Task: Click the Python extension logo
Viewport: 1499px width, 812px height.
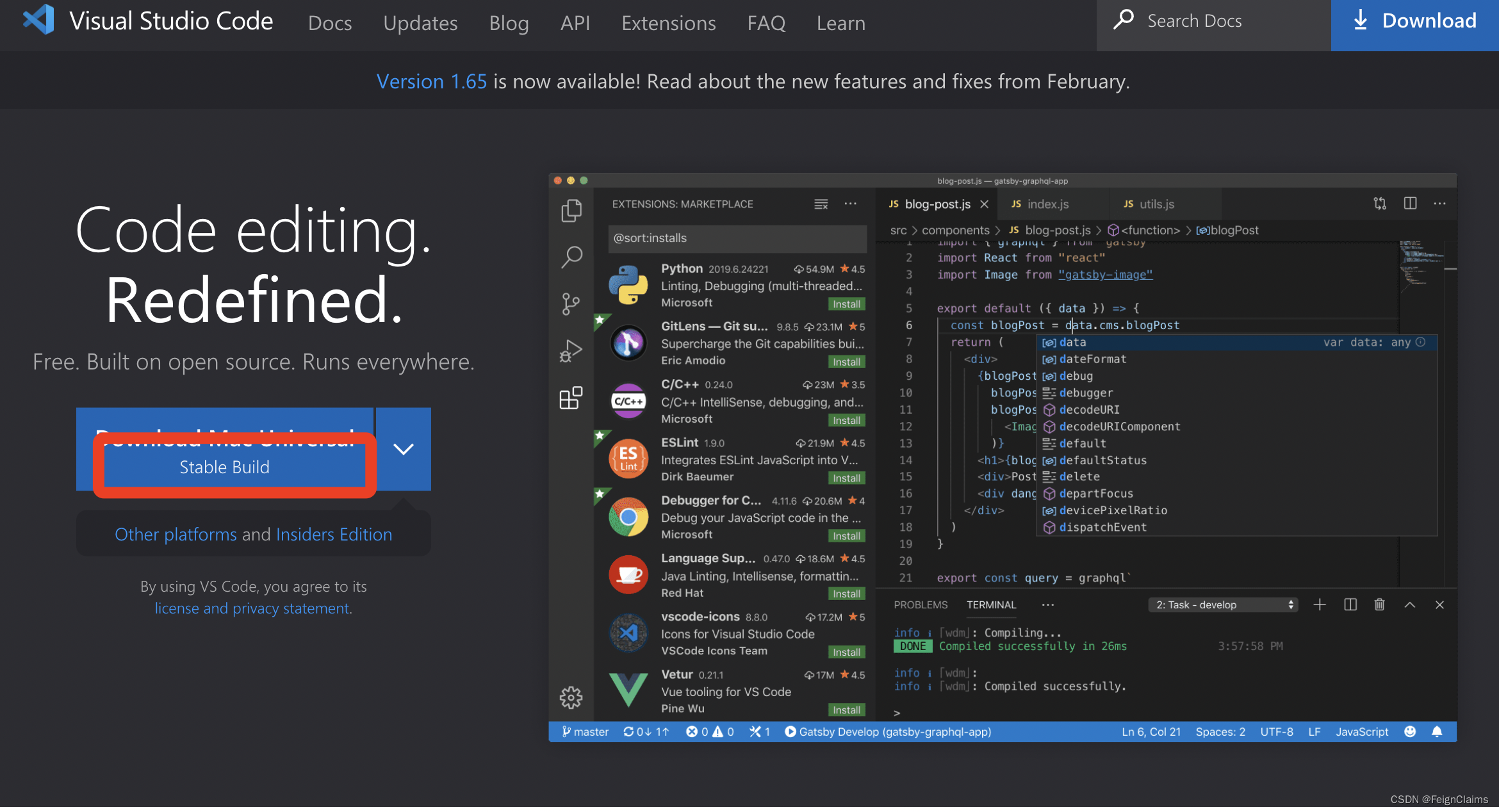Action: tap(628, 285)
